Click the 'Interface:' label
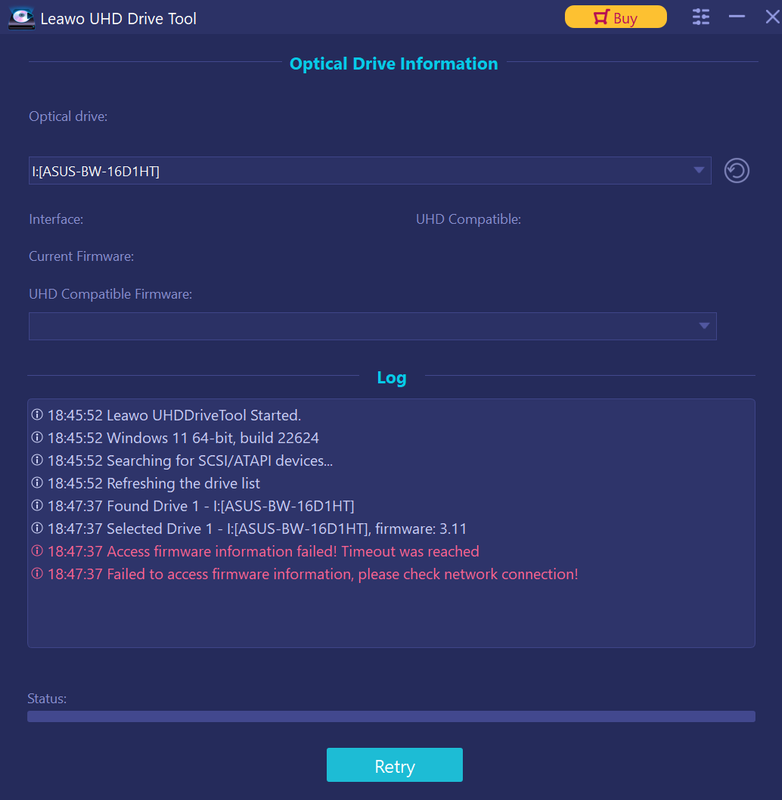Screen dimensions: 782x800 [x=56, y=219]
